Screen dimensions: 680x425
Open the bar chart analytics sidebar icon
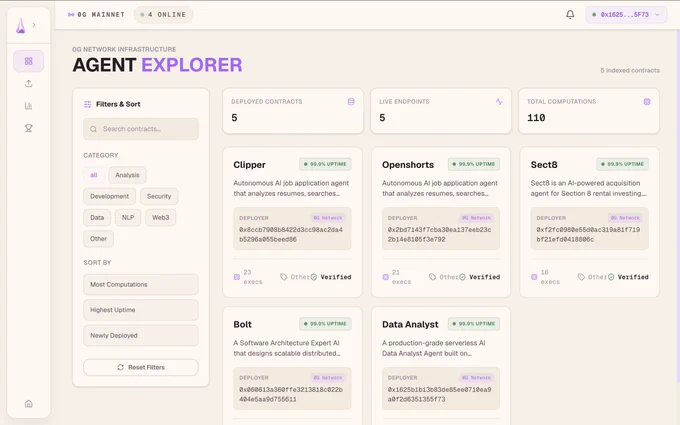pos(29,106)
